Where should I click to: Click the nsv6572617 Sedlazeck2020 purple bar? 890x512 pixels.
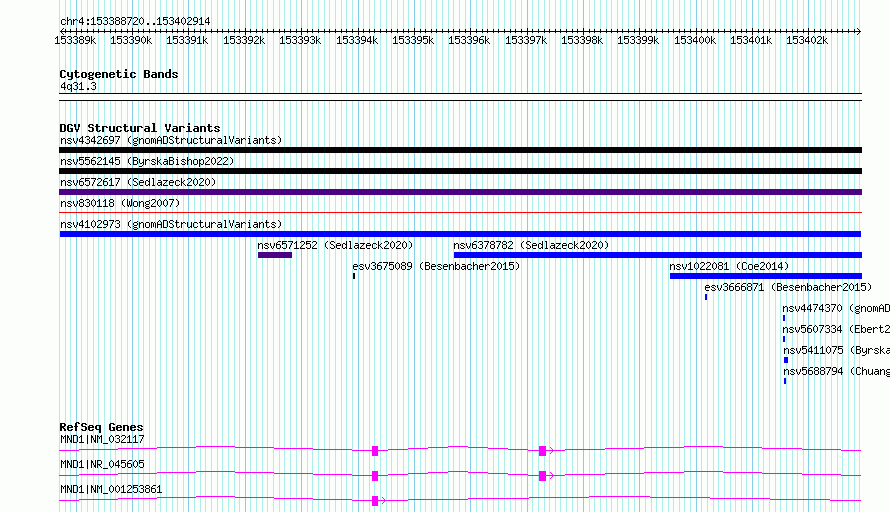(460, 192)
